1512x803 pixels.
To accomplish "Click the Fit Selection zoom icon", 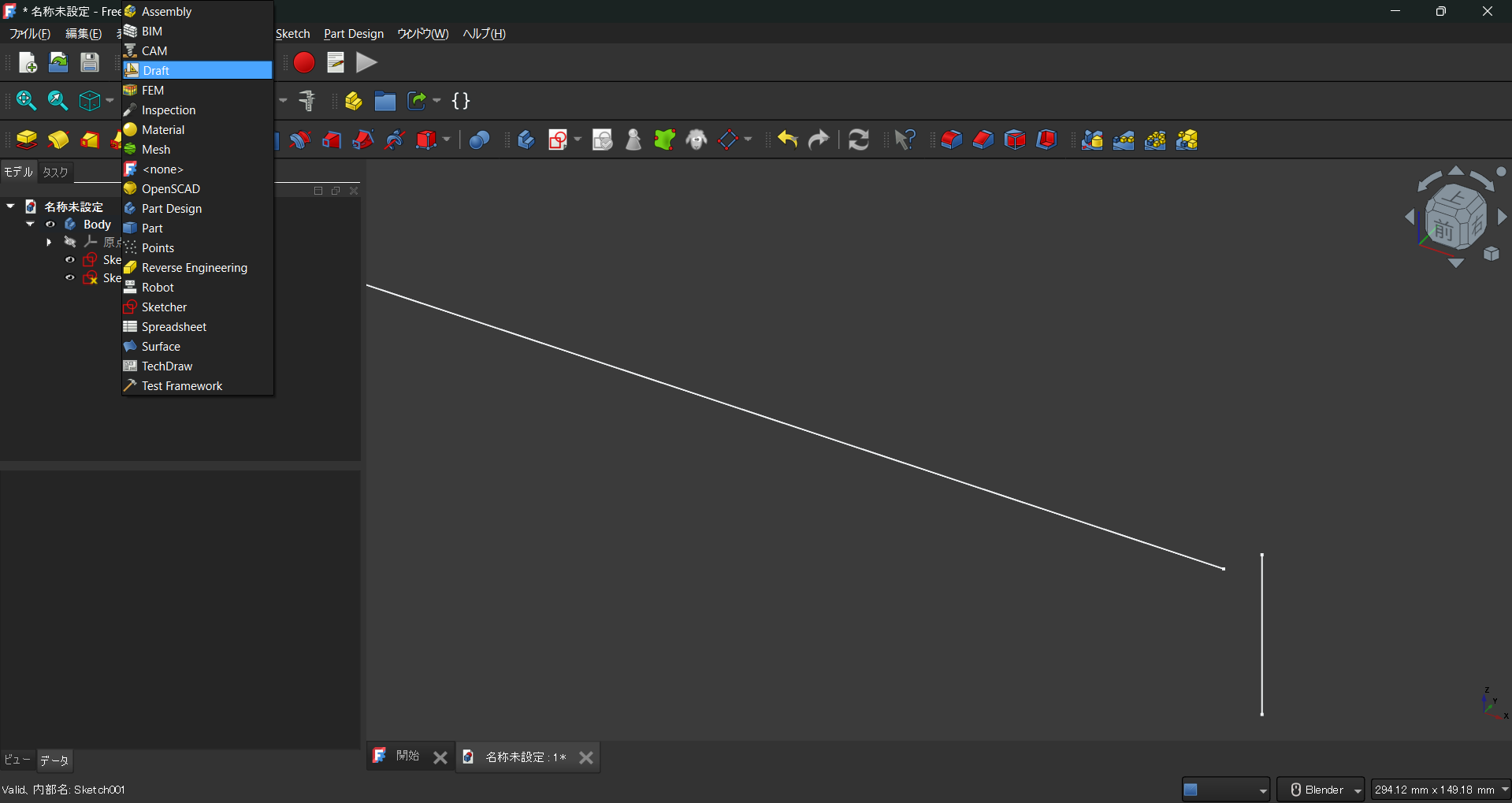I will point(58,101).
